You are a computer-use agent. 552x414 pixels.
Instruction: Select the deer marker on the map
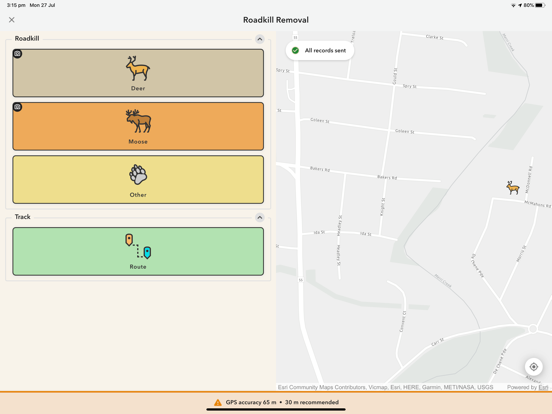(513, 188)
